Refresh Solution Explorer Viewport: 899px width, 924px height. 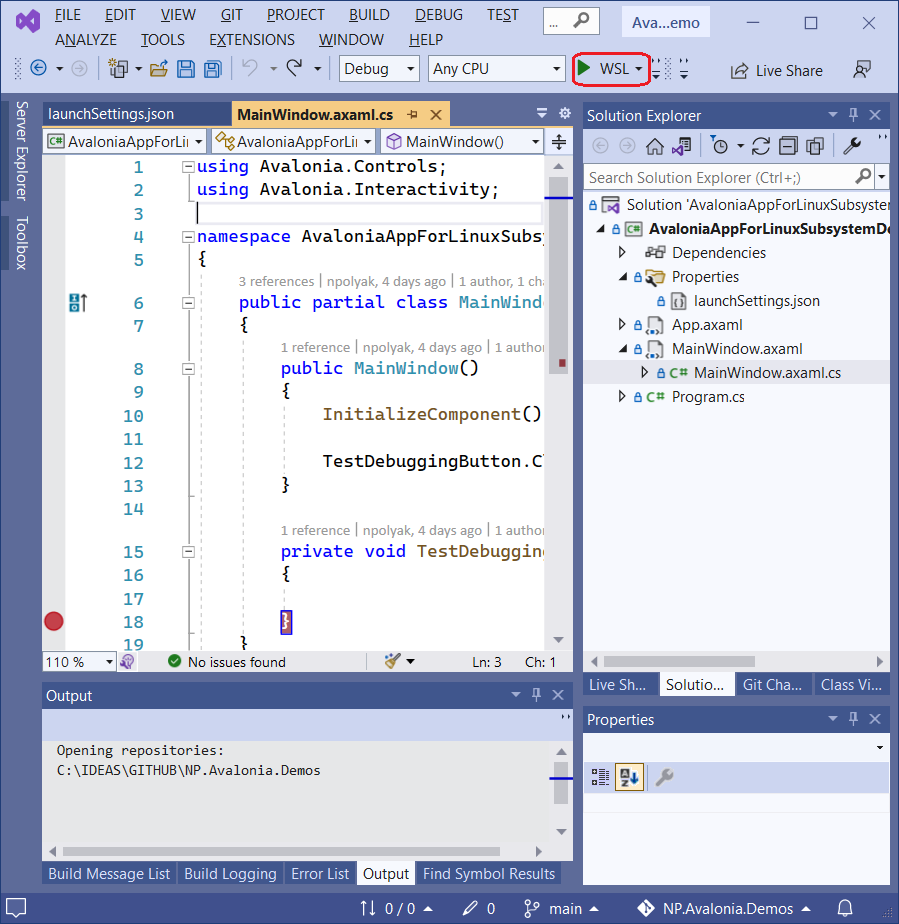[761, 146]
